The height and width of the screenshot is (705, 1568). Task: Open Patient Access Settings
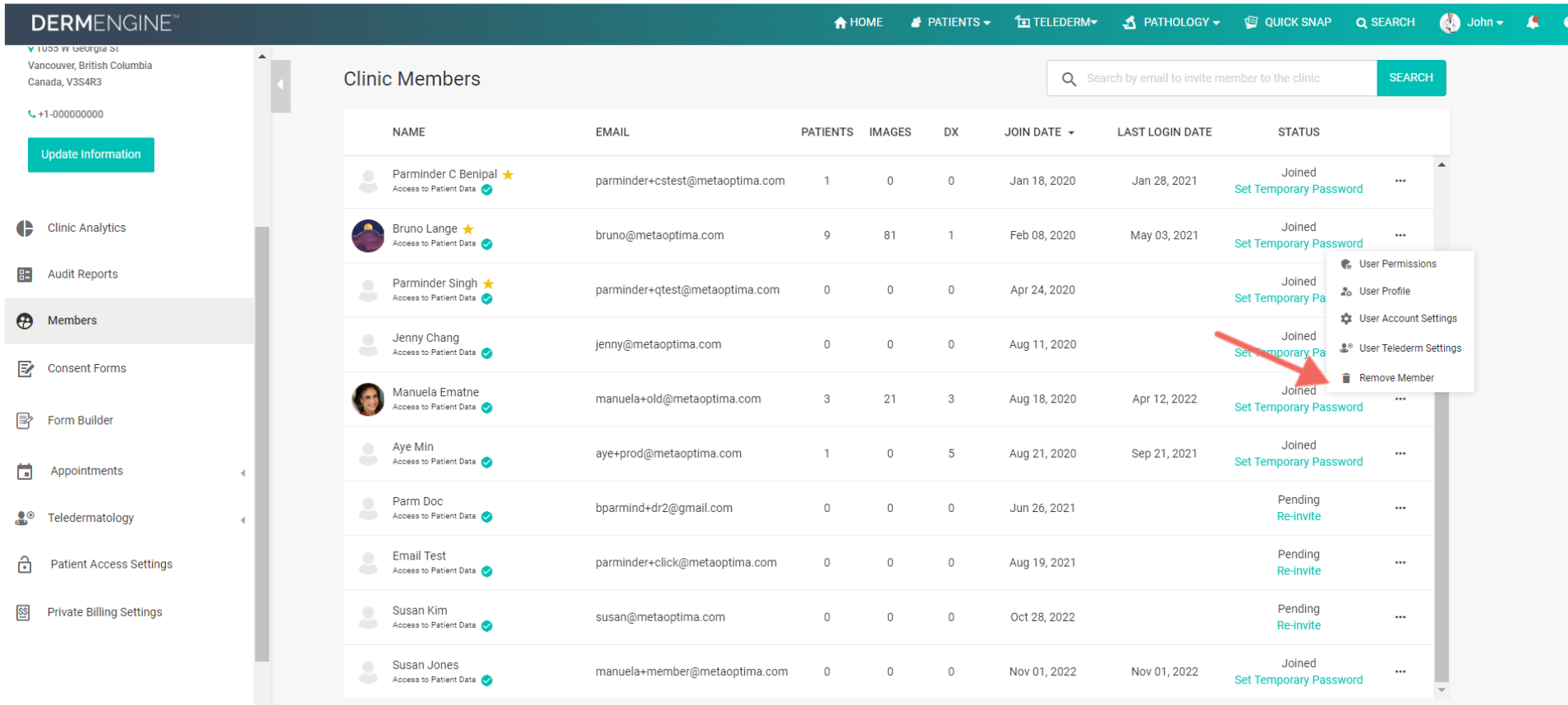pos(111,564)
